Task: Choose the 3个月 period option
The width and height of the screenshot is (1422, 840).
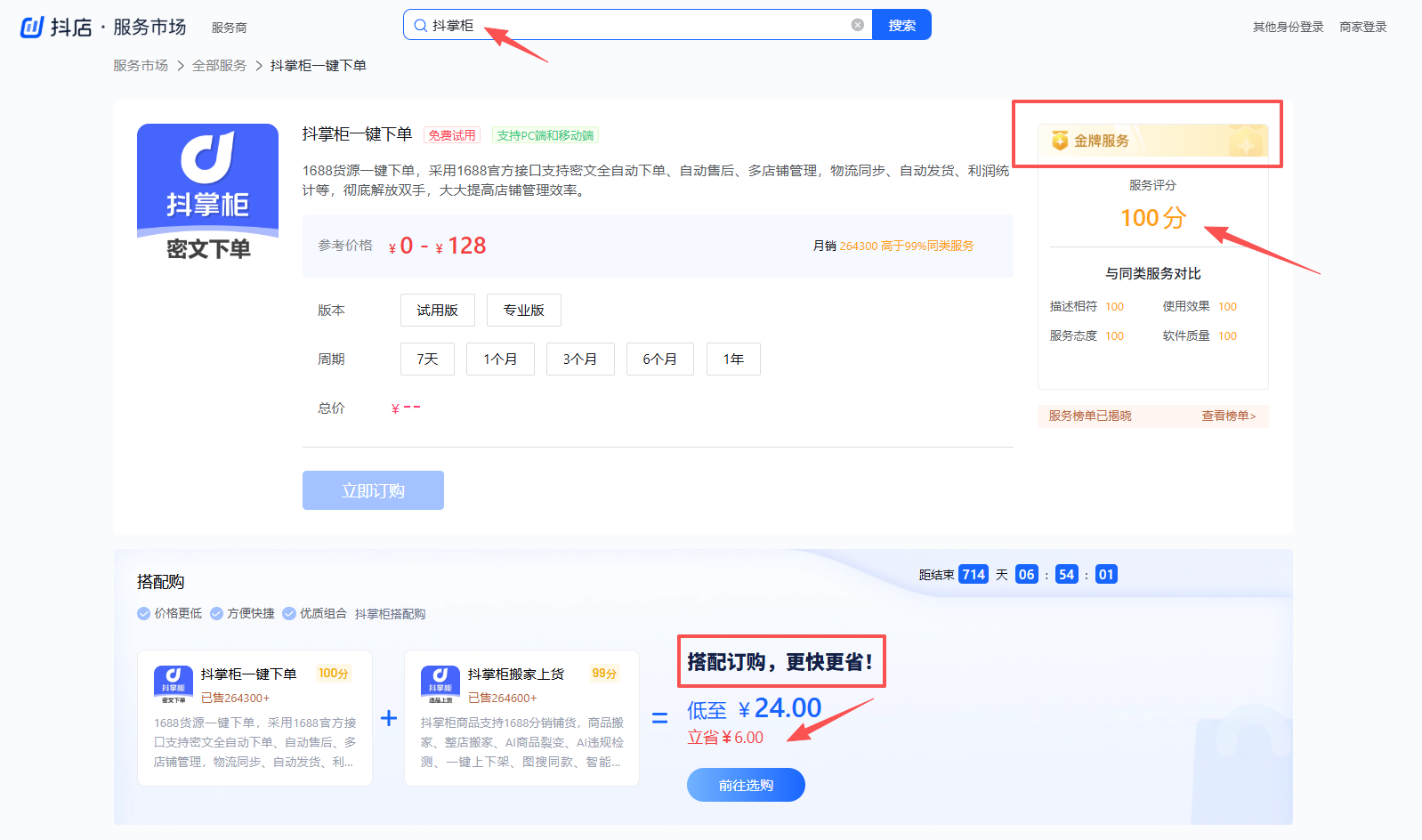Action: pyautogui.click(x=580, y=359)
